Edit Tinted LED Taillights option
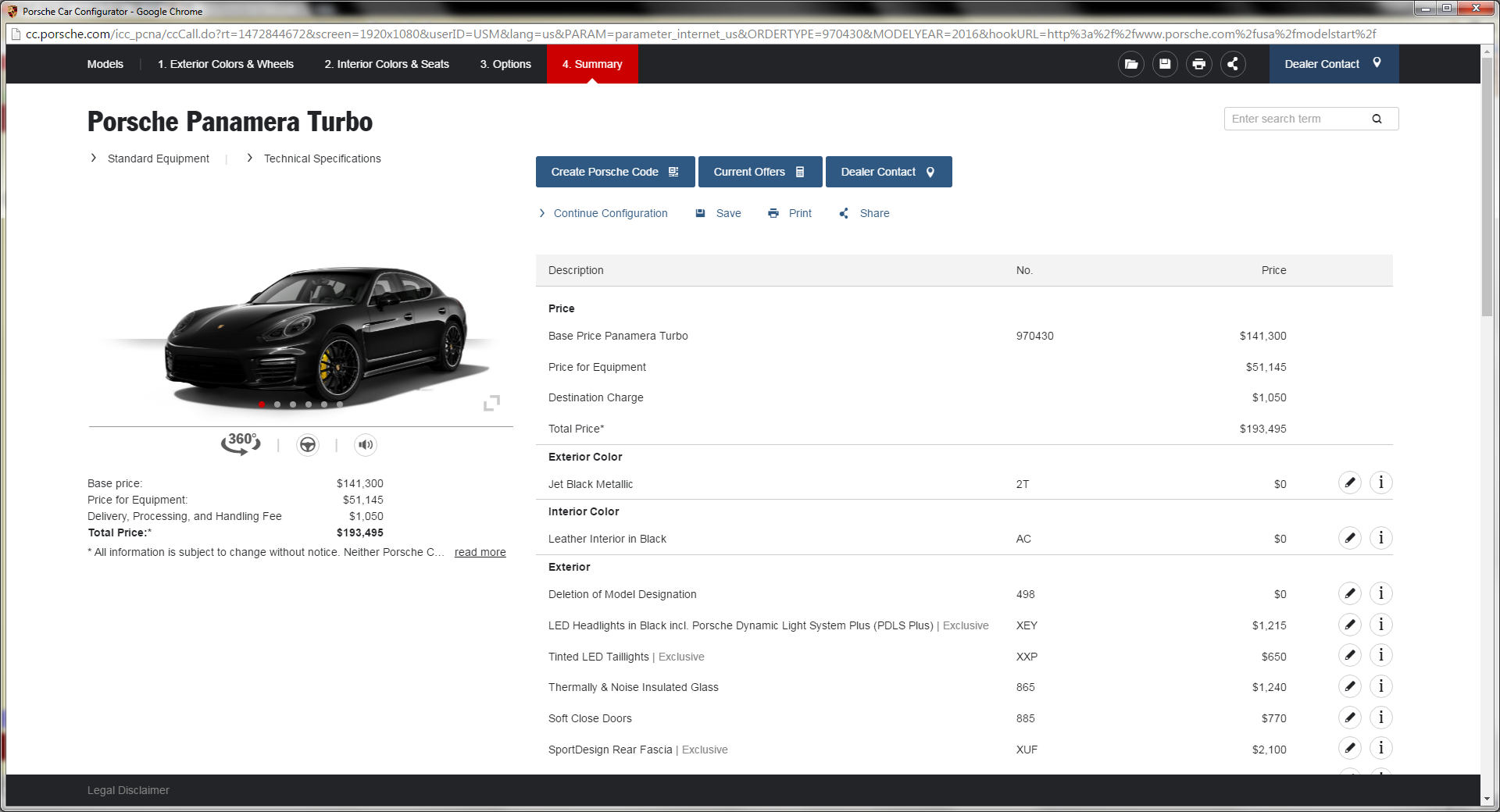The width and height of the screenshot is (1500, 812). click(1349, 655)
